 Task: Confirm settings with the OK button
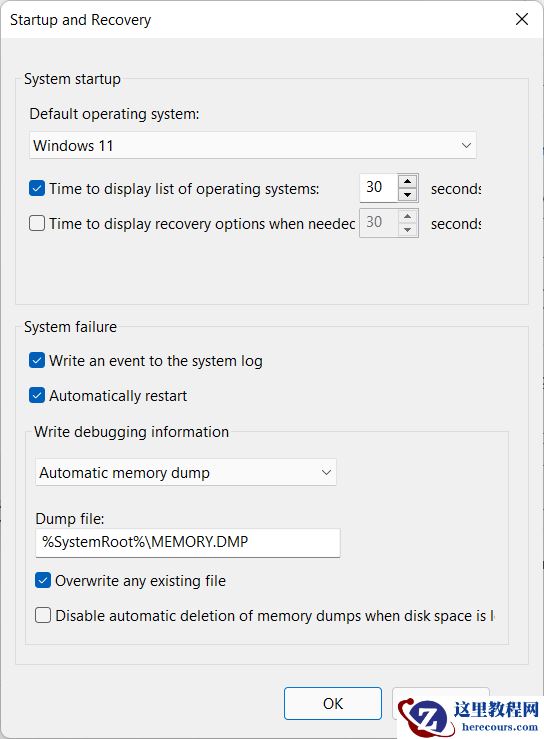pyautogui.click(x=333, y=703)
